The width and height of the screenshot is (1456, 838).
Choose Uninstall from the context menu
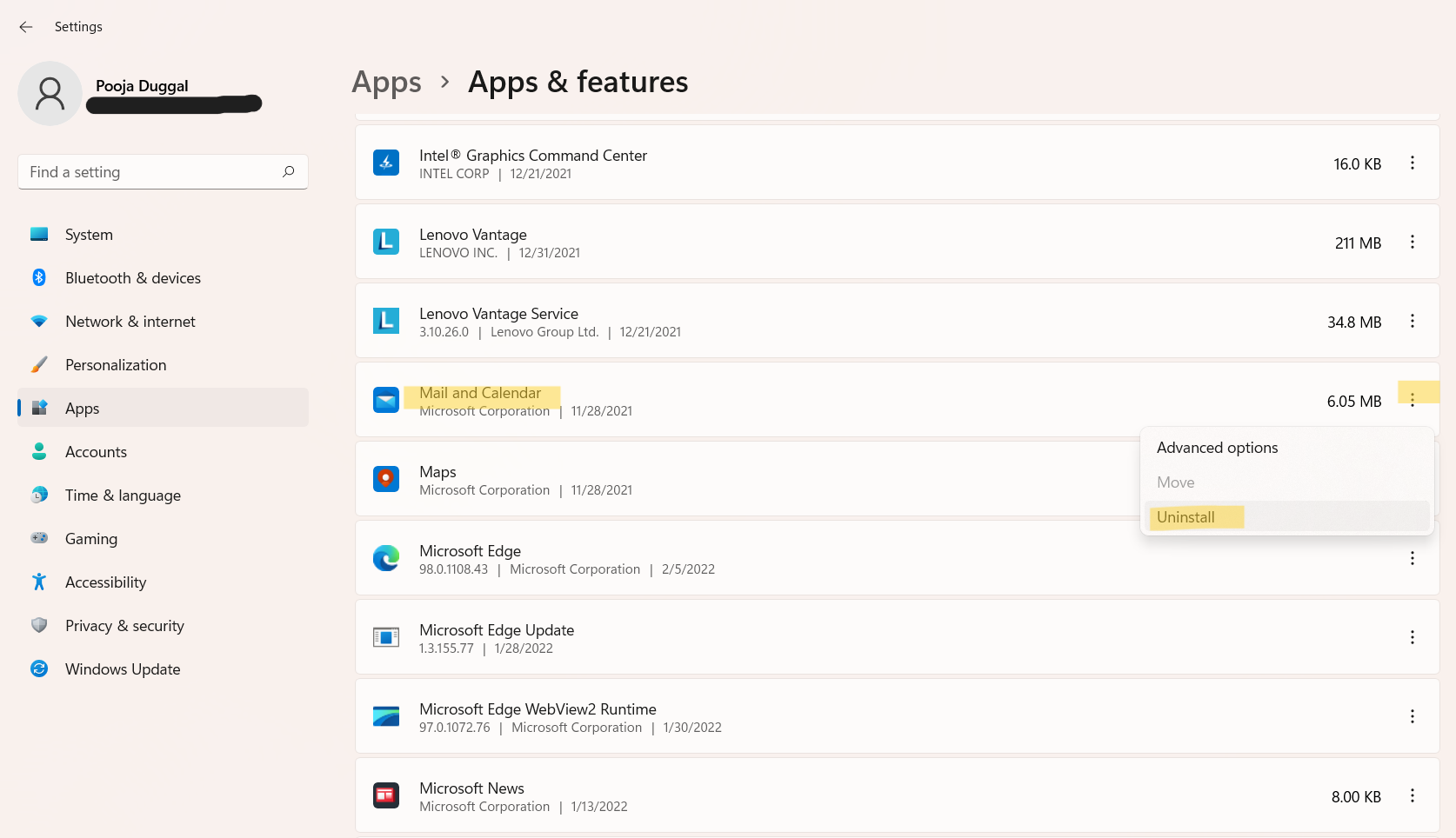pos(1287,517)
